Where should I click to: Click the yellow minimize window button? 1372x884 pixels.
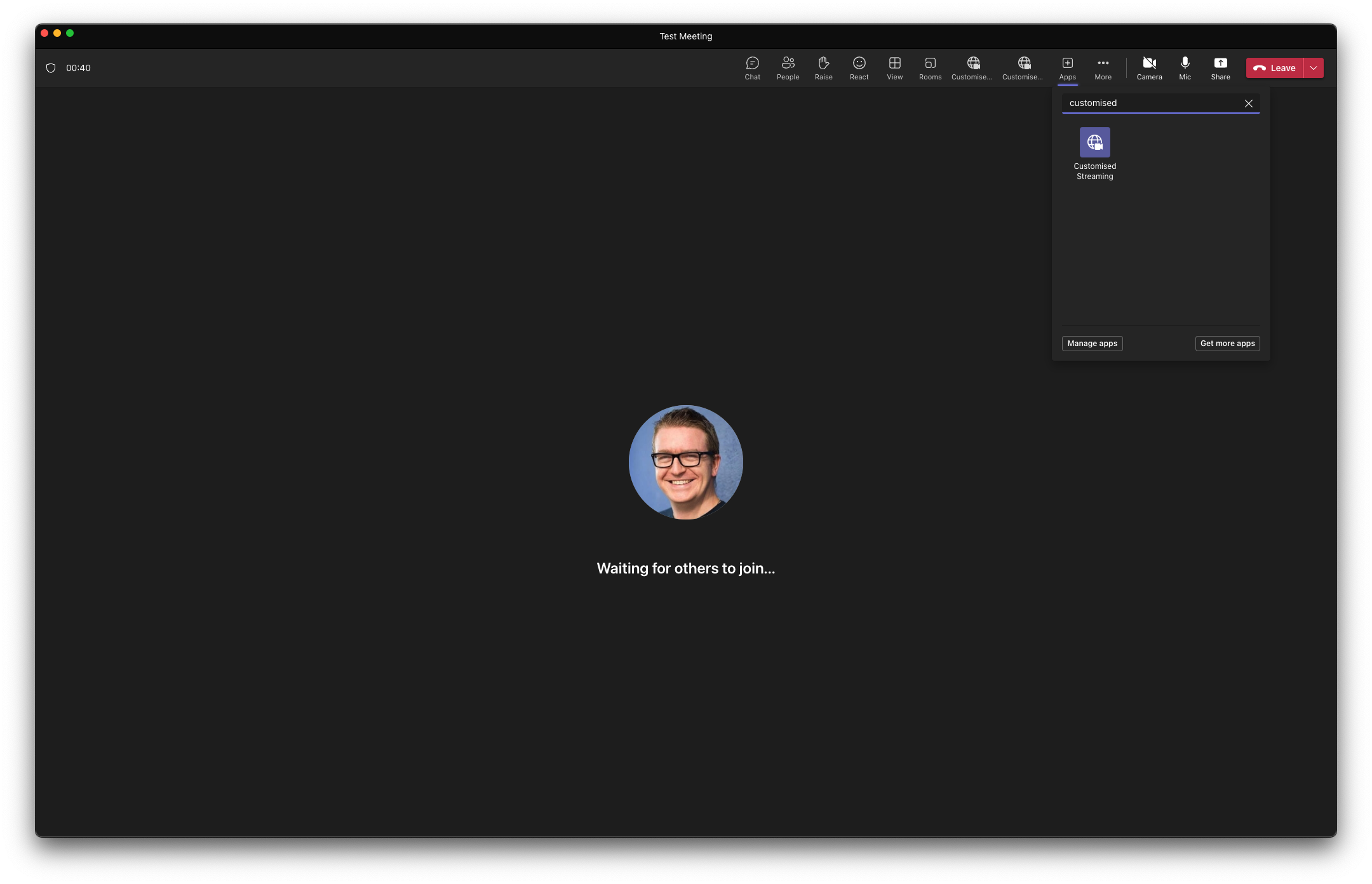point(57,33)
